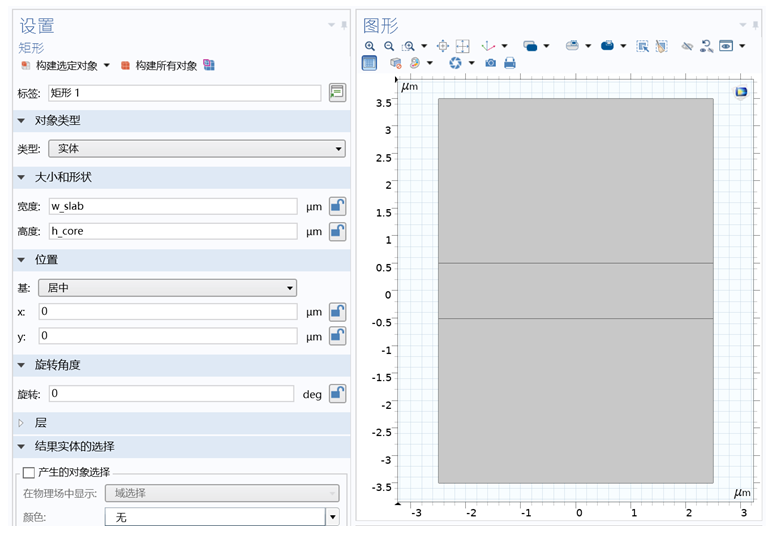Viewport: 768px width, 537px height.
Task: Click the blue rotating arrows icon
Action: tap(456, 63)
